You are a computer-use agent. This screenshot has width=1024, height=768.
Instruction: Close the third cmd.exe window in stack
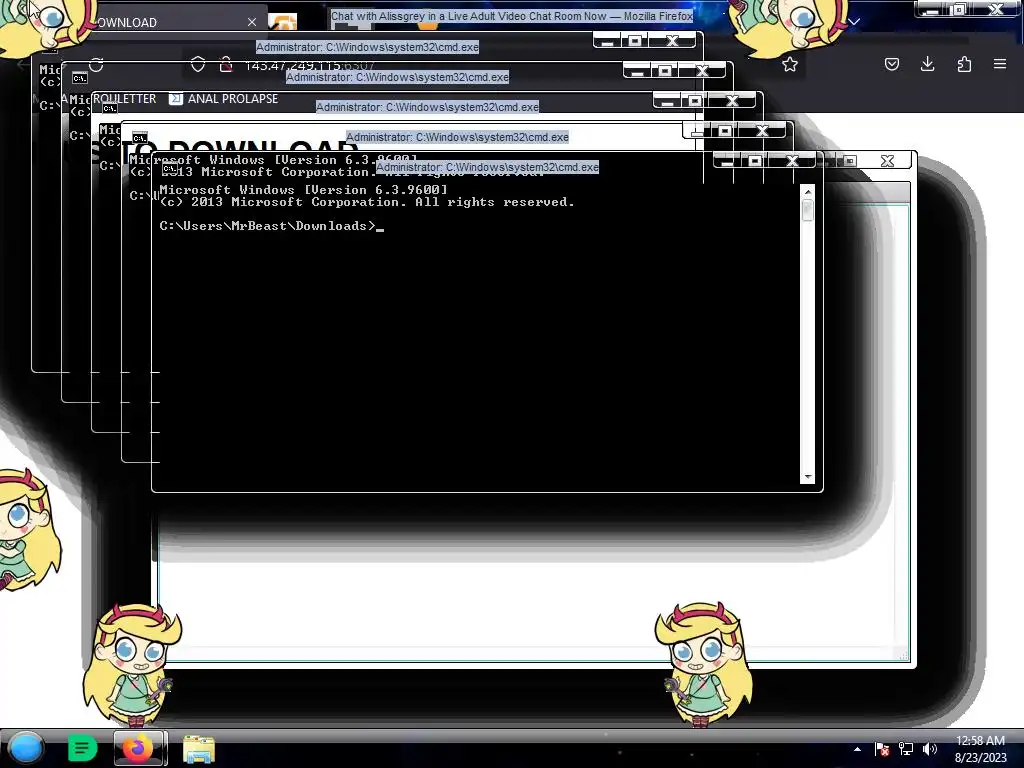[x=732, y=101]
